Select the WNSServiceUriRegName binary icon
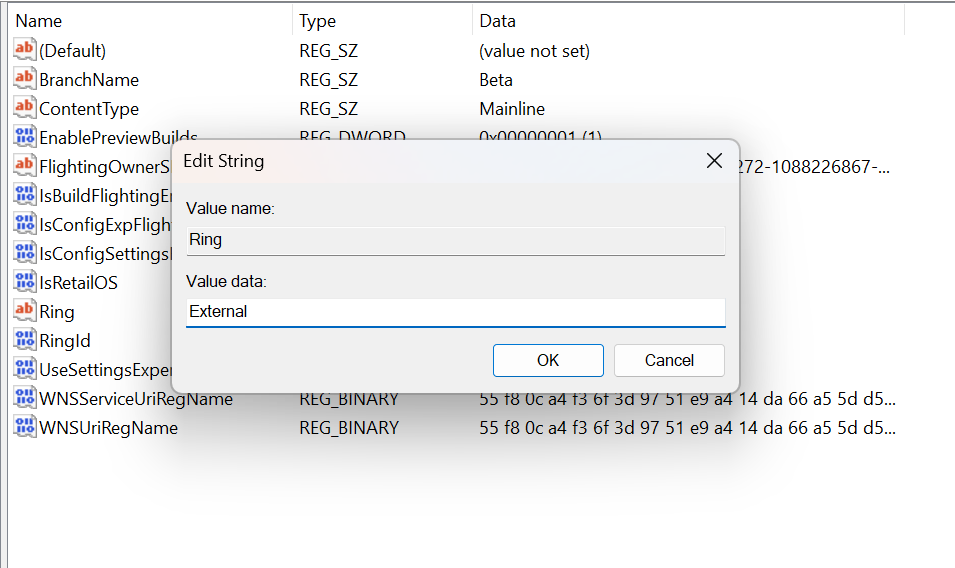The image size is (955, 568). click(x=25, y=399)
